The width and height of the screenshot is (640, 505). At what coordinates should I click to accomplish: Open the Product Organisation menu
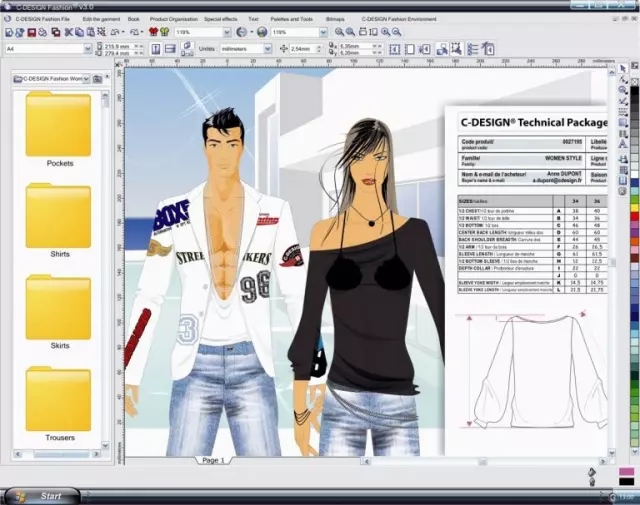click(x=173, y=19)
